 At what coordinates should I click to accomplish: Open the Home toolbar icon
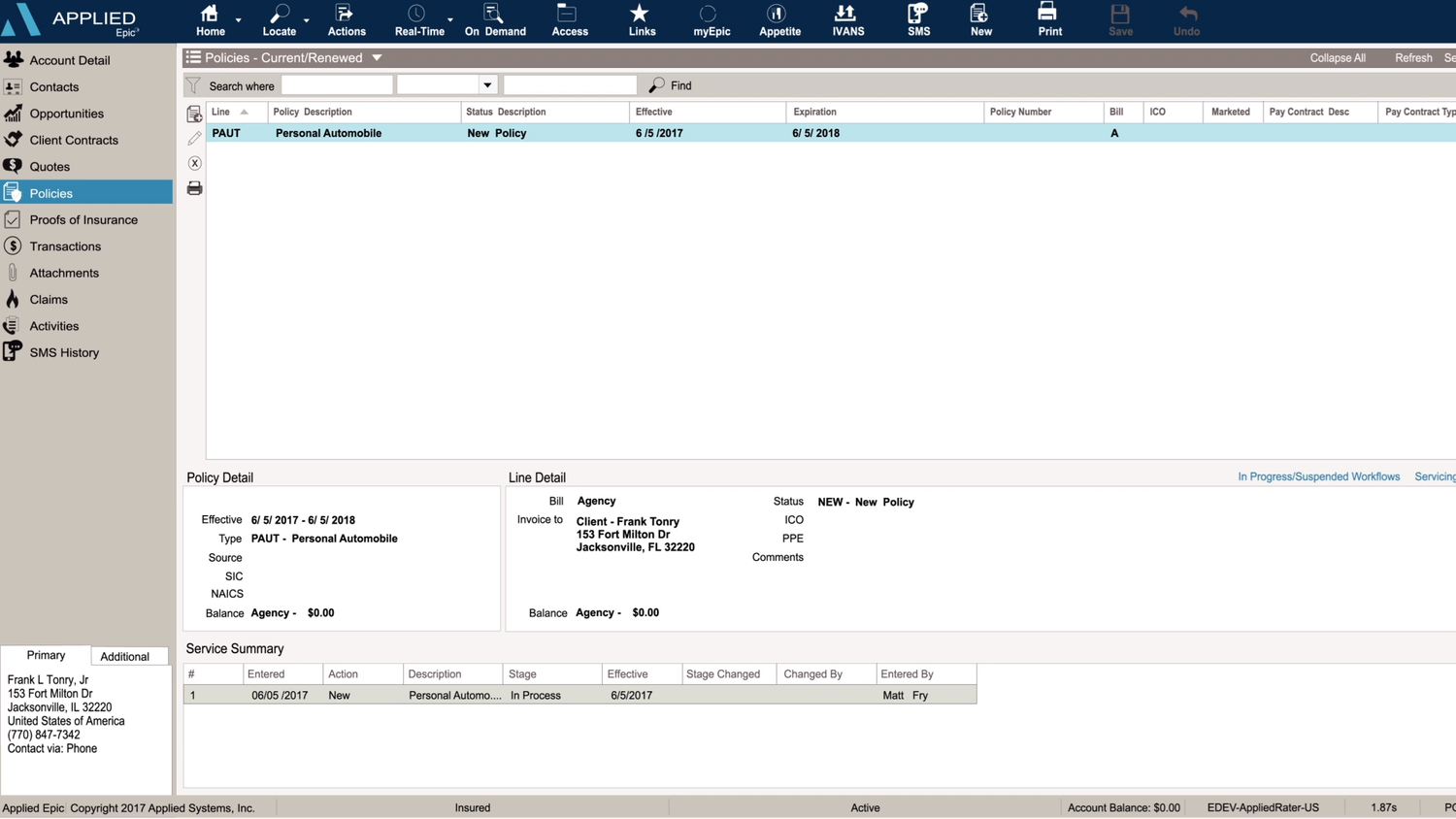pyautogui.click(x=210, y=19)
